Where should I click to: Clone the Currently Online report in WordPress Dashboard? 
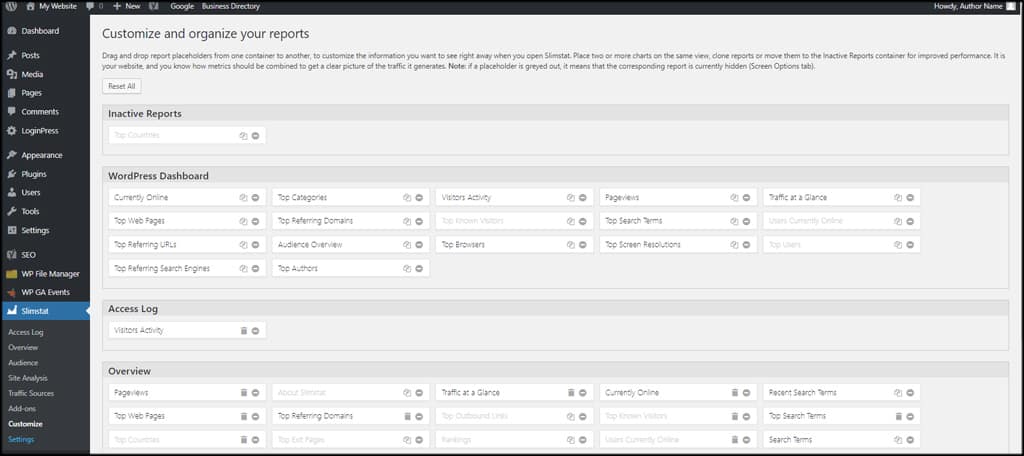pos(243,198)
